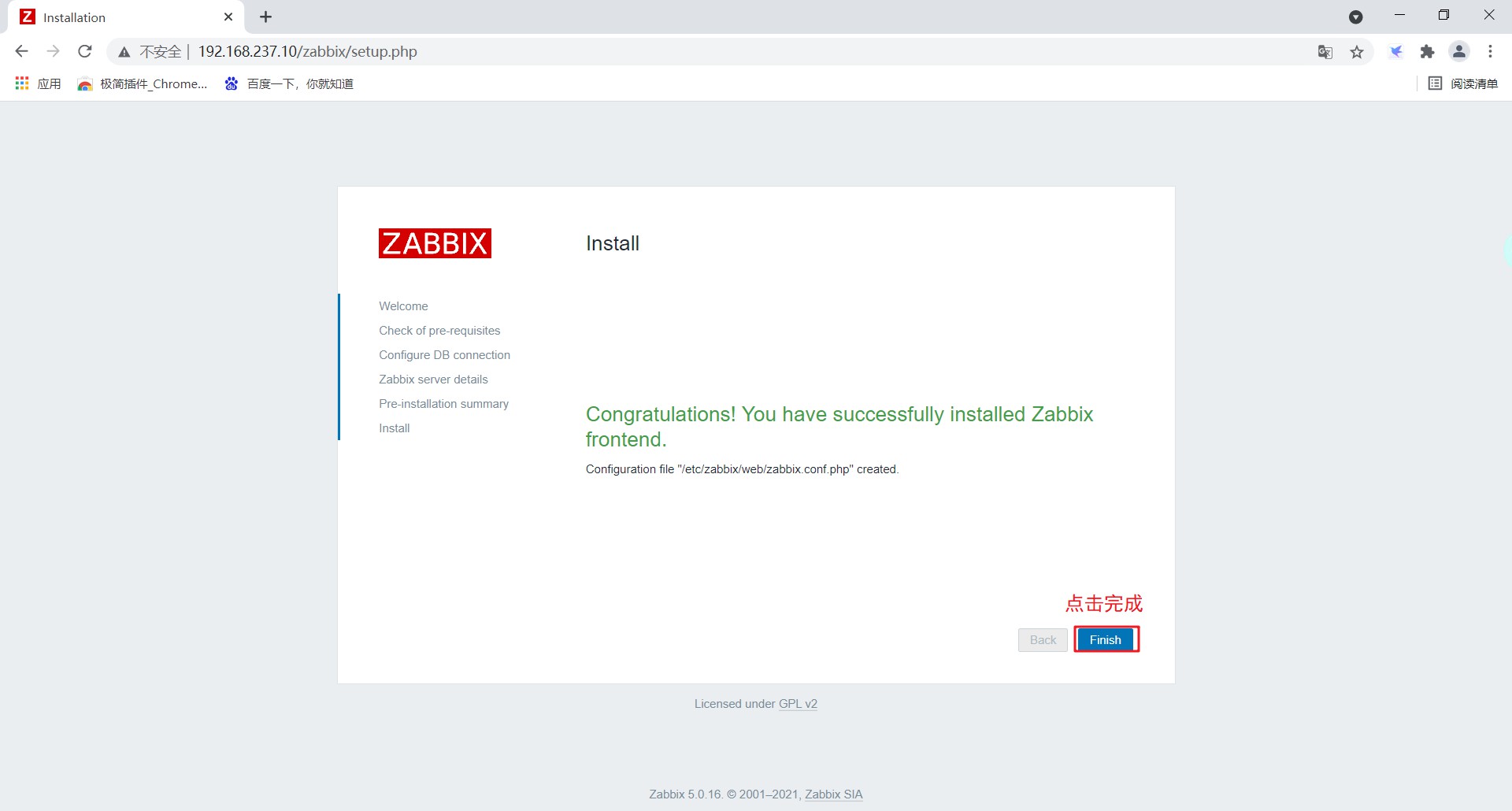
Task: Open the 百度一下 bookmark
Action: (289, 83)
